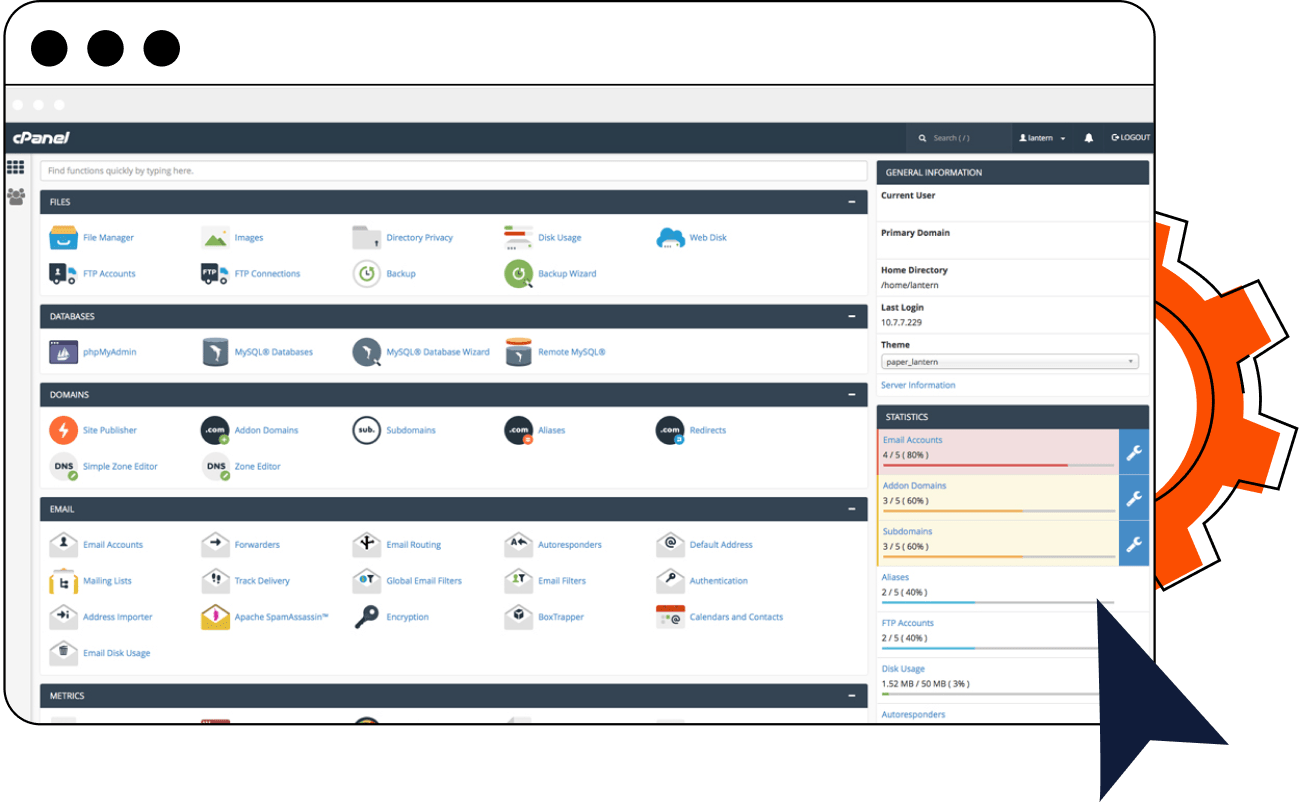
Task: Open the Images icon
Action: point(215,238)
